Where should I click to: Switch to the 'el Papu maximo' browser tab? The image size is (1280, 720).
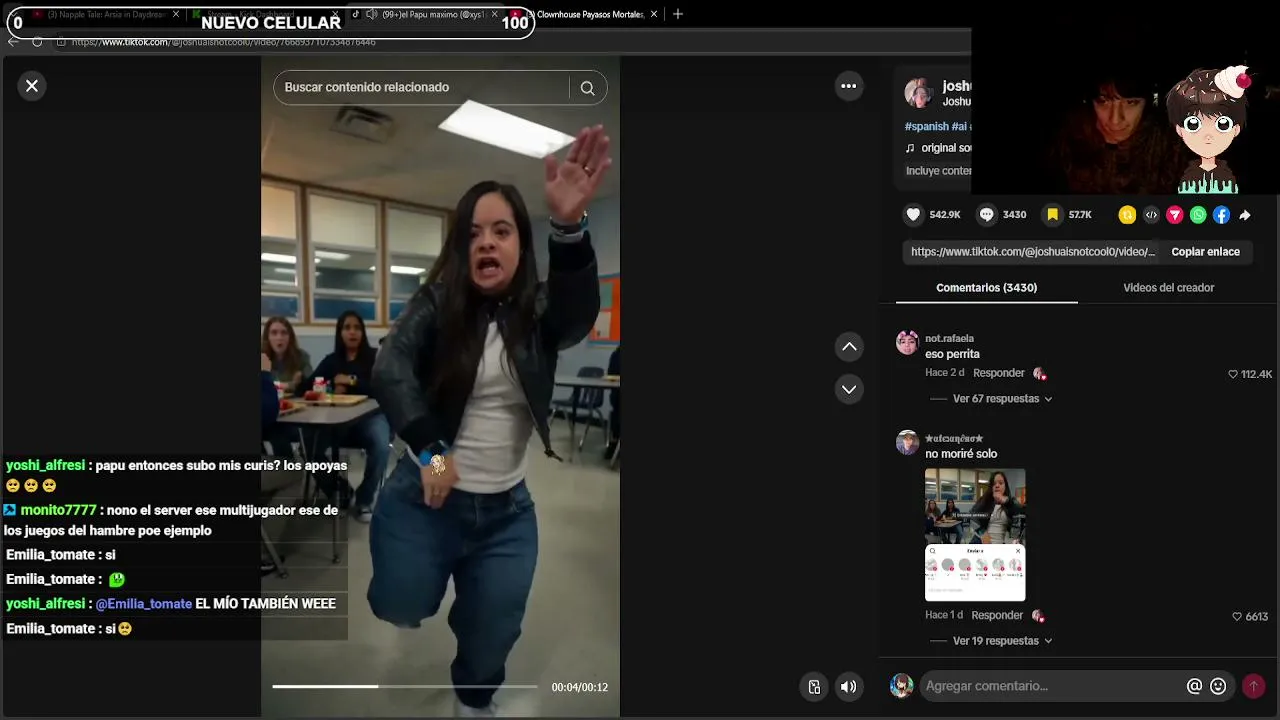pos(425,14)
